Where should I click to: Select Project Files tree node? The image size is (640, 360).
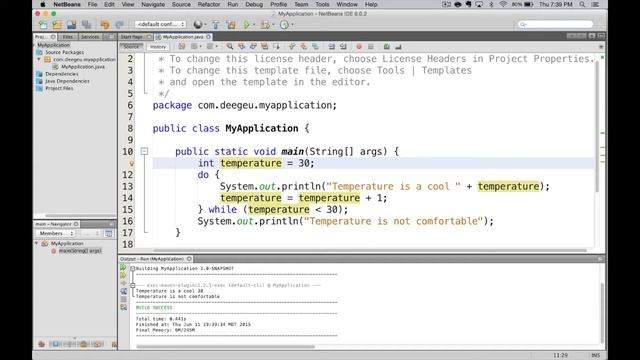(59, 88)
